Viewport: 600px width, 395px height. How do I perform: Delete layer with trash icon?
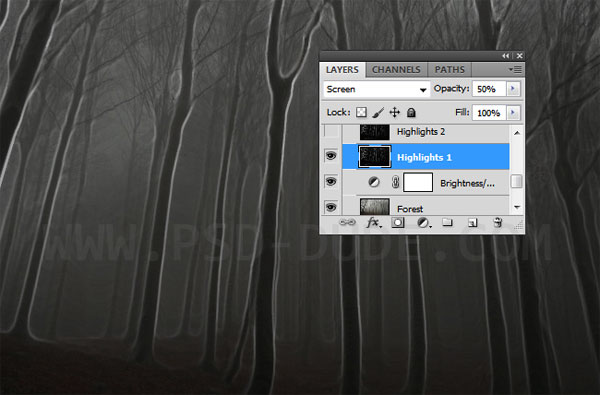coord(497,222)
